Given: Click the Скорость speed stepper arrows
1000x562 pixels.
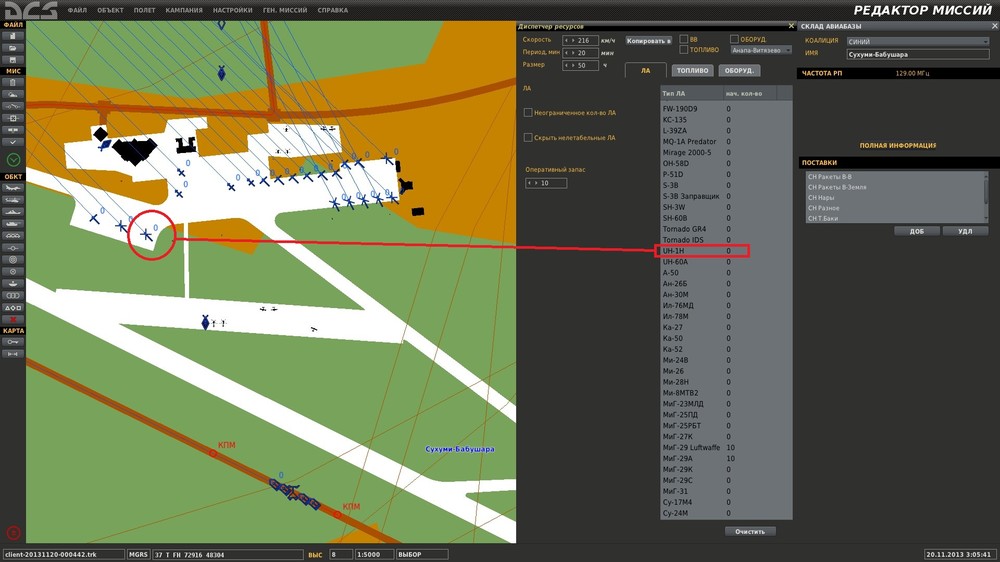Looking at the screenshot, I should coord(569,40).
